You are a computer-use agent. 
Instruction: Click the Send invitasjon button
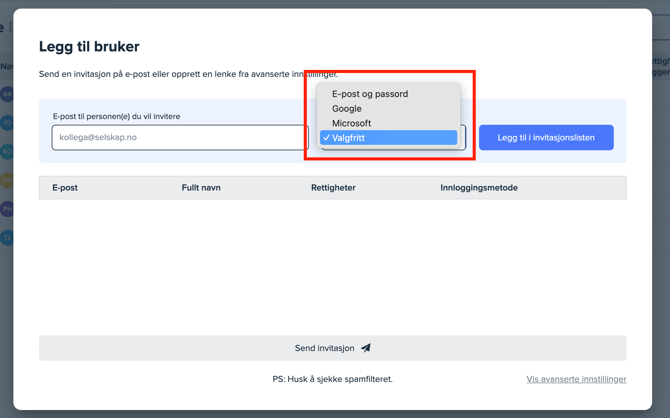pyautogui.click(x=332, y=348)
